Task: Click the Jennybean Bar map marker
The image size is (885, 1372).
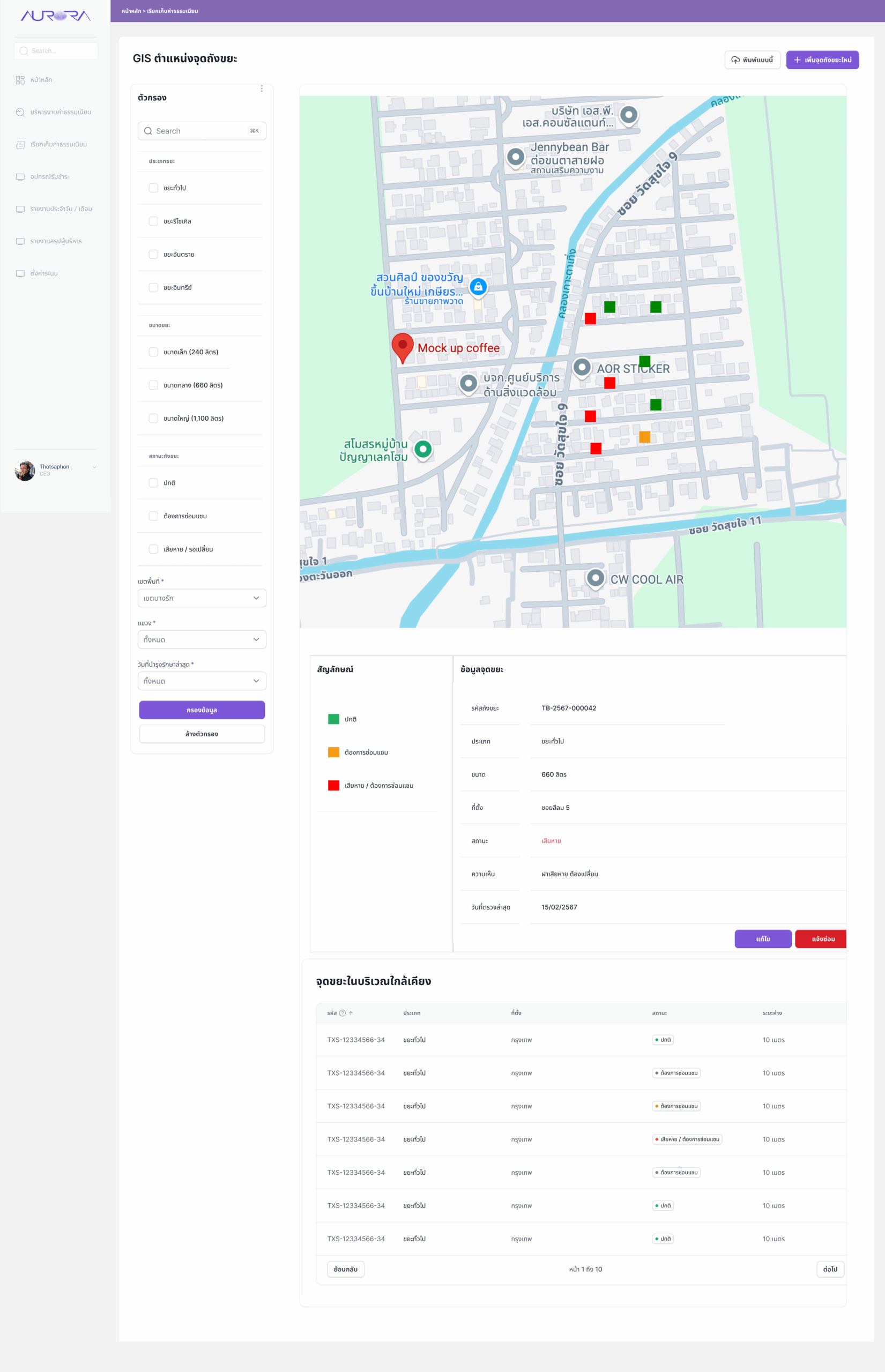Action: click(x=516, y=156)
